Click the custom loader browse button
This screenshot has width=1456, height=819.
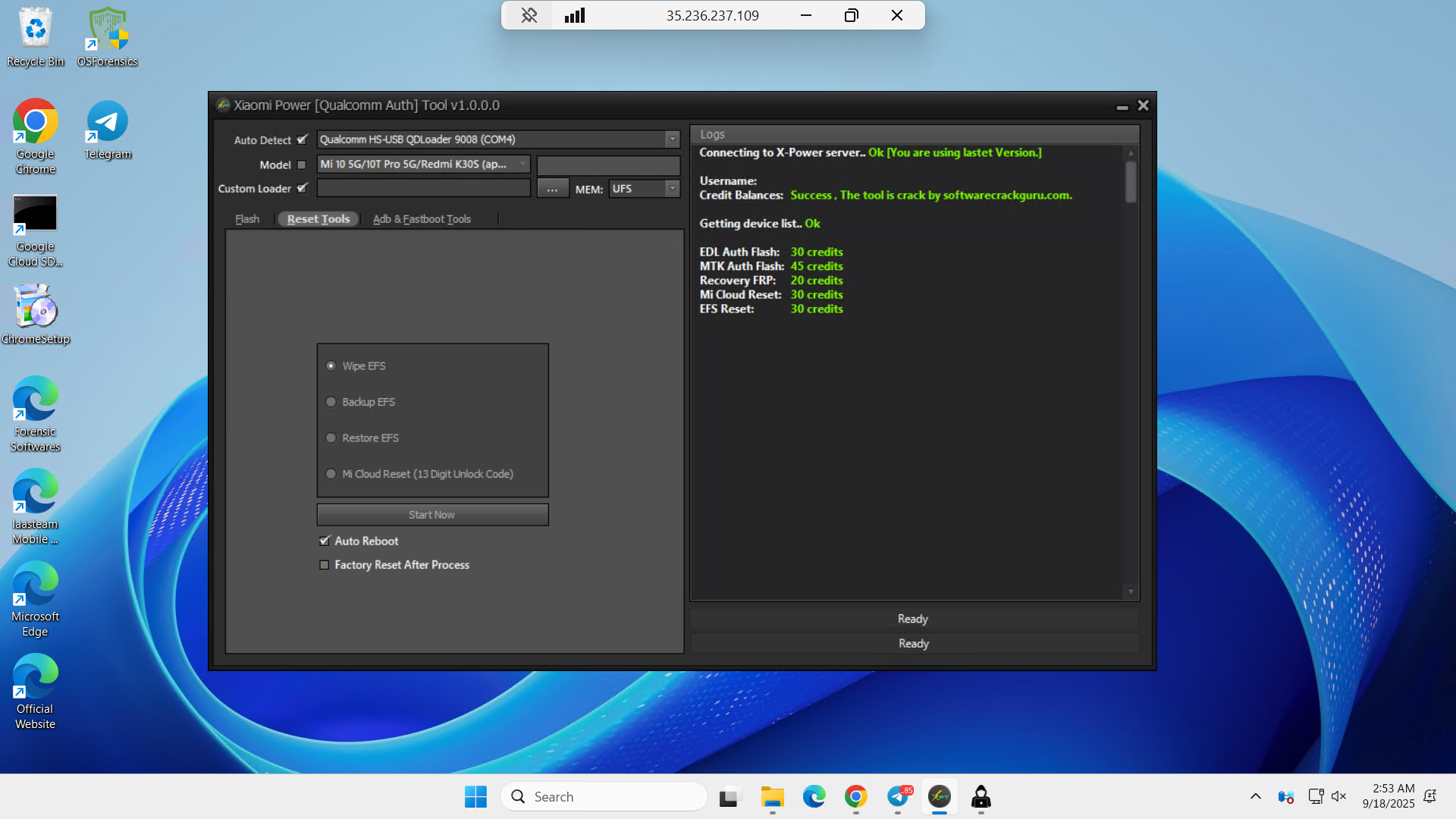tap(552, 189)
